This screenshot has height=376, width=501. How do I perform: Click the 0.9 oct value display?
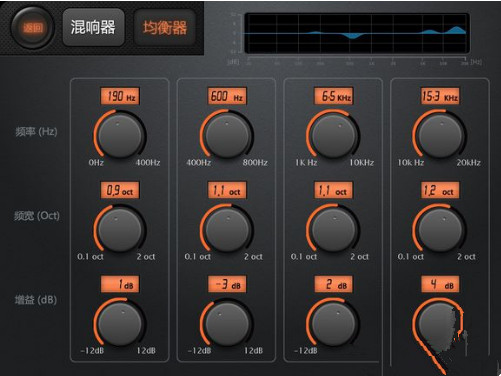pyautogui.click(x=120, y=190)
